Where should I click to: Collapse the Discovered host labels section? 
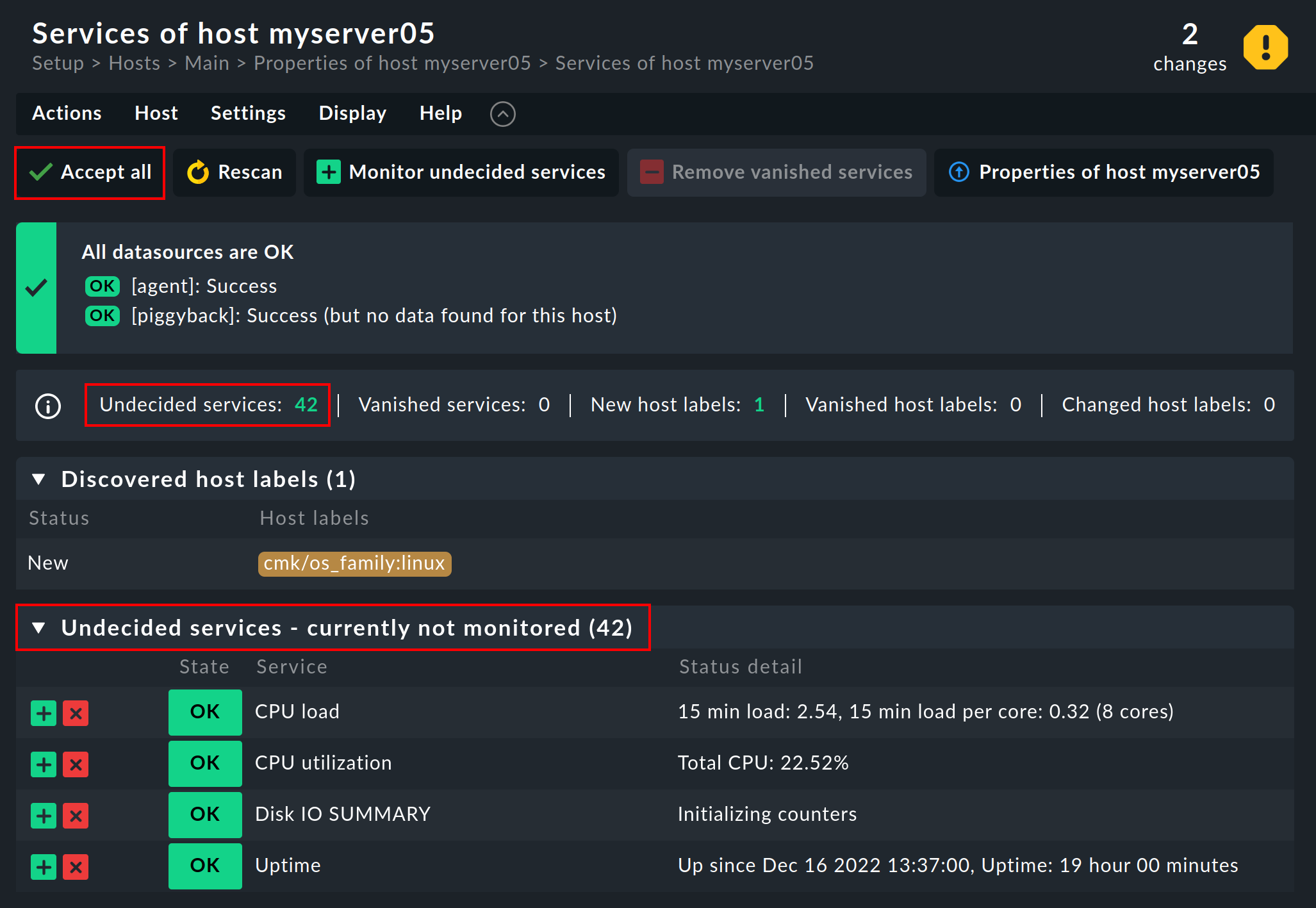[39, 479]
